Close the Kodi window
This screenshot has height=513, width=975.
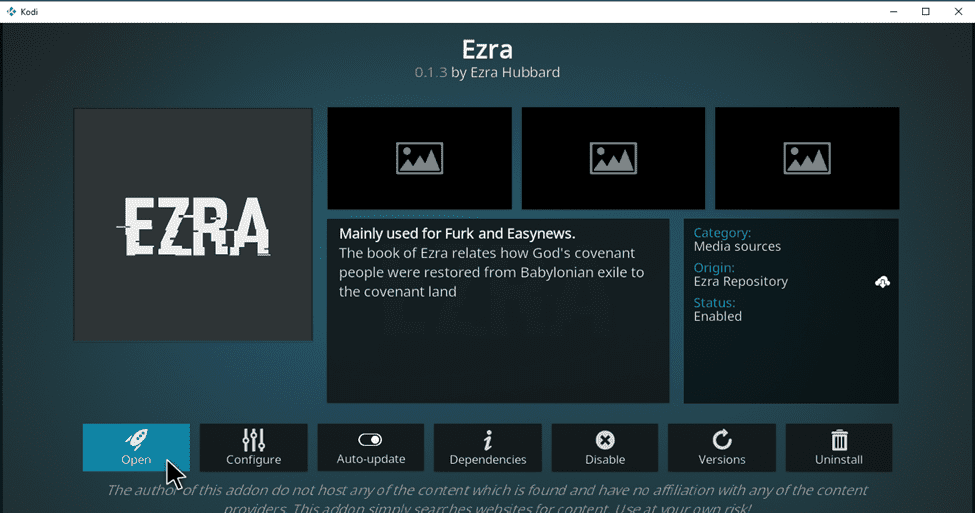958,11
